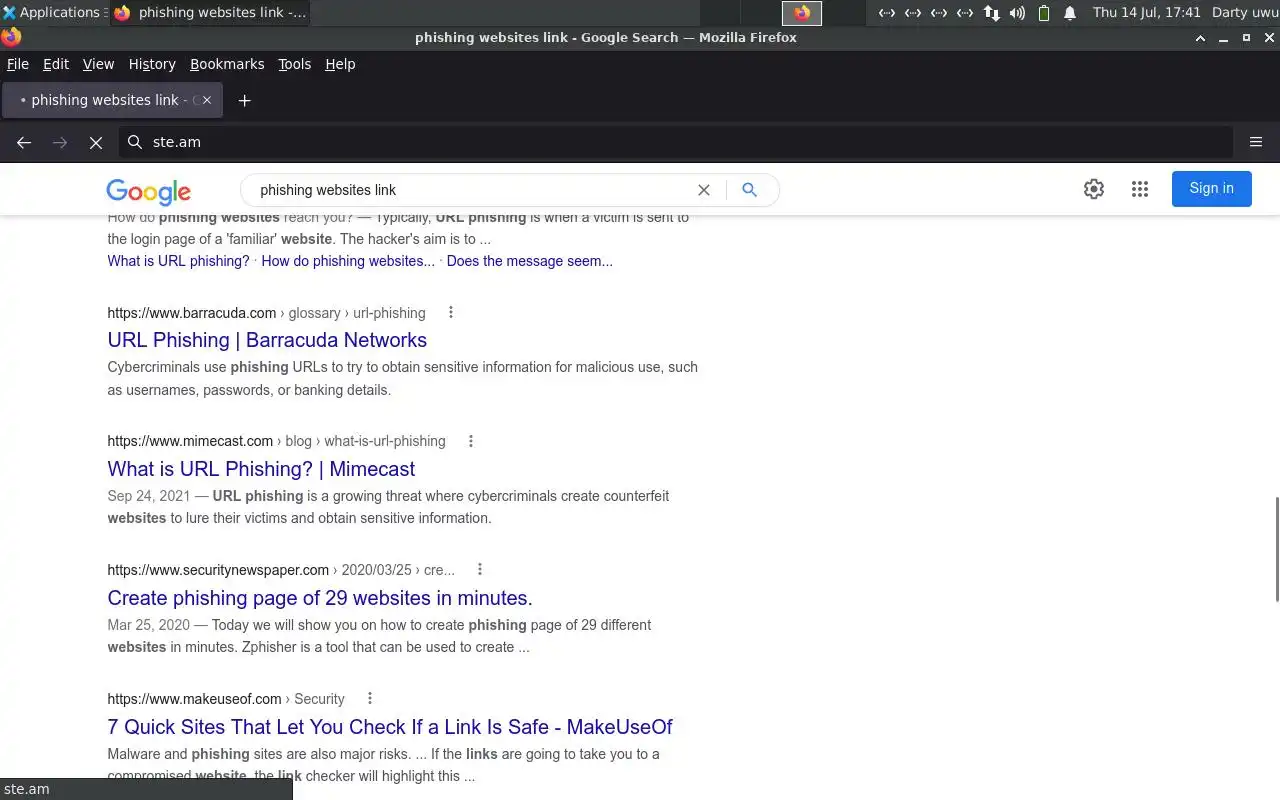Open the Bookmarks menu
1280x800 pixels.
pos(227,64)
